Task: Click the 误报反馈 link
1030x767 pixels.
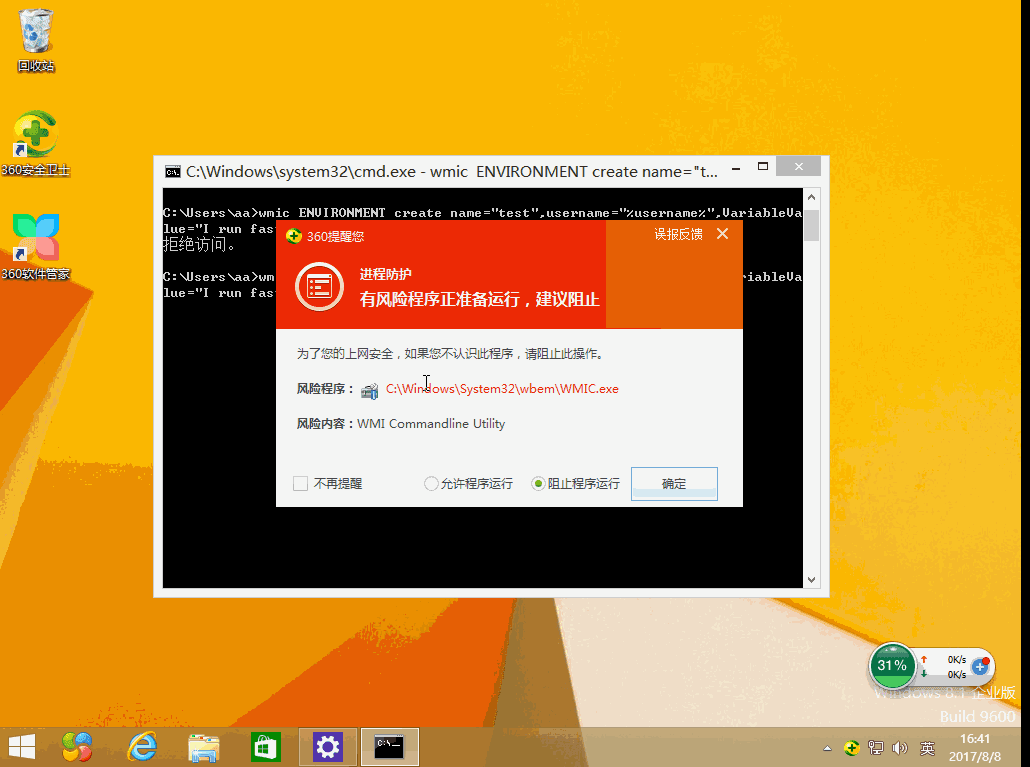Action: tap(678, 234)
